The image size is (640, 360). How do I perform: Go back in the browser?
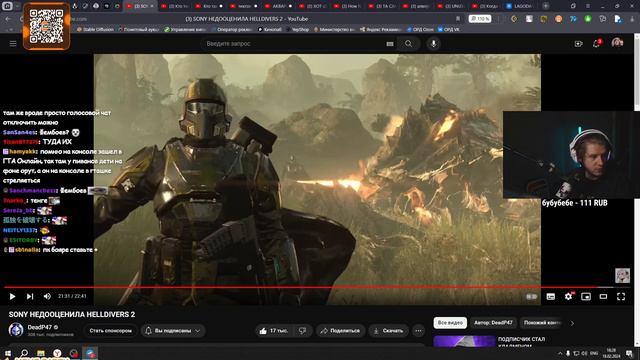8,19
